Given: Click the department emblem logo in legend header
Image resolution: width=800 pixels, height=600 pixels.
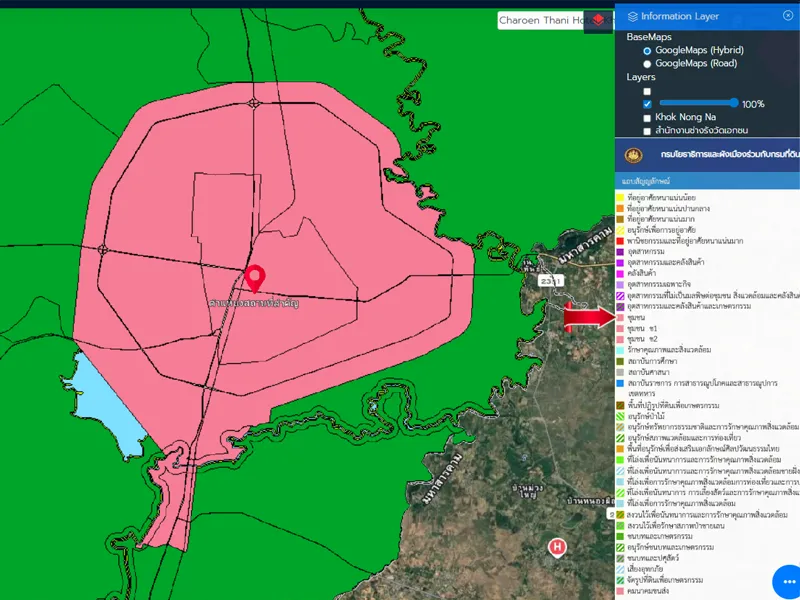Looking at the screenshot, I should click(x=632, y=155).
